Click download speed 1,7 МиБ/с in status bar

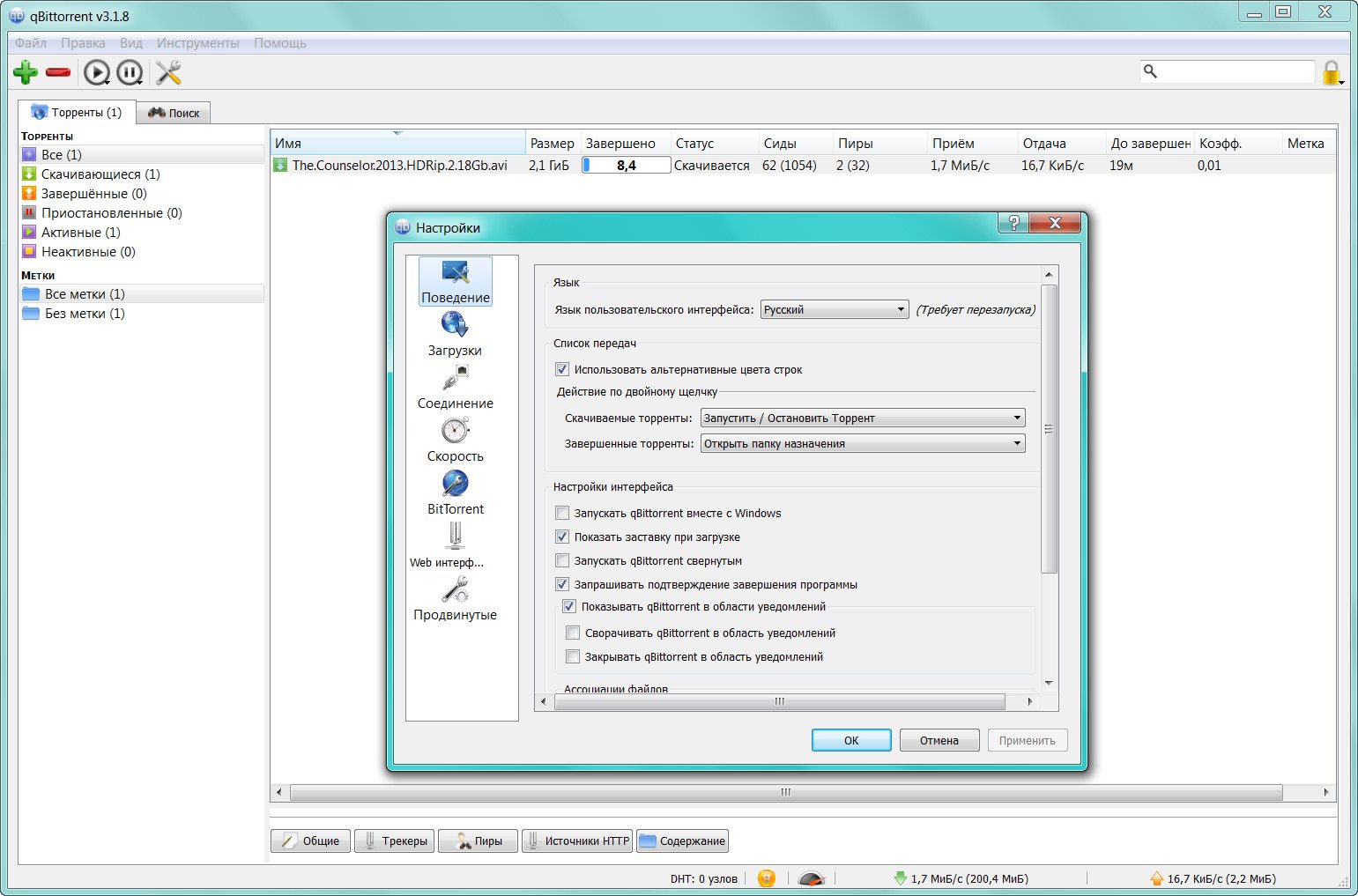(961, 878)
